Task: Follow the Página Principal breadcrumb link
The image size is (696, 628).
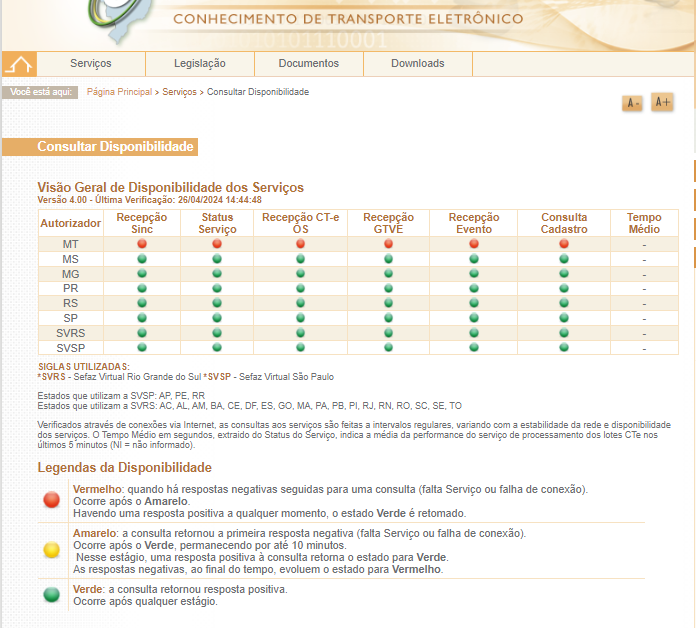Action: tap(119, 92)
